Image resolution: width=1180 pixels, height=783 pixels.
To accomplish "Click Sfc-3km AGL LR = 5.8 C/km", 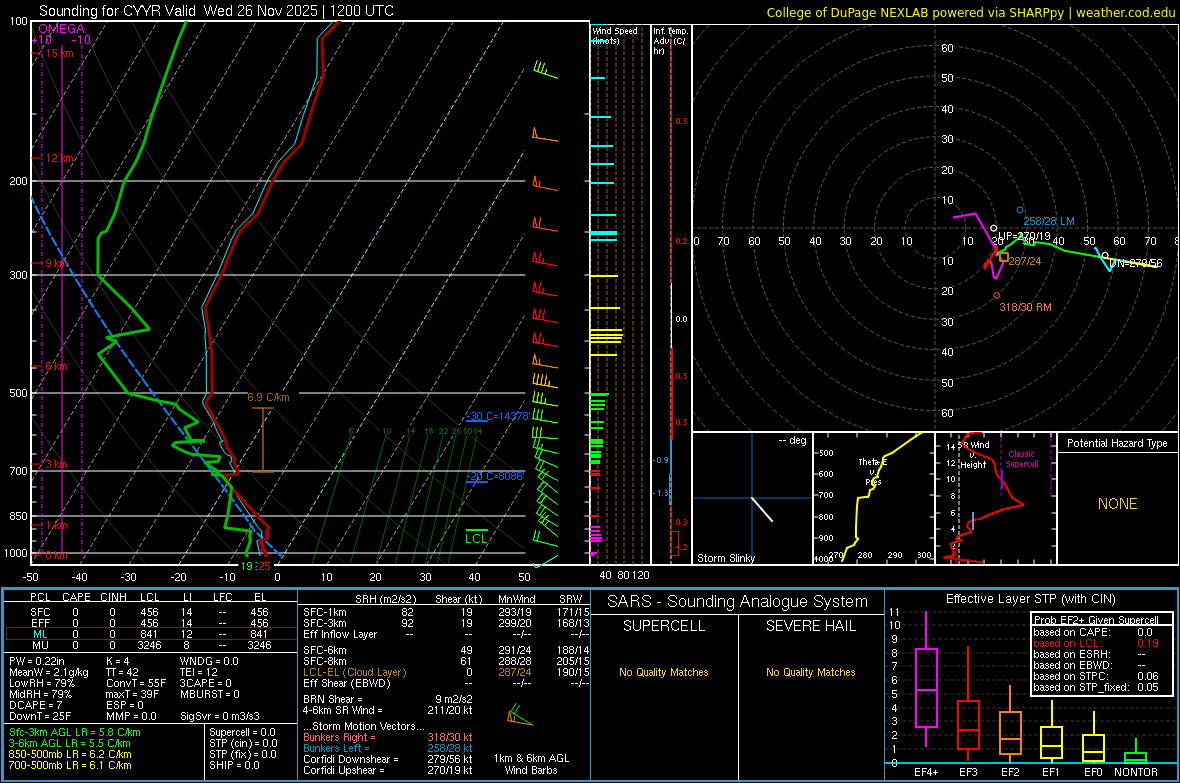I will point(75,732).
